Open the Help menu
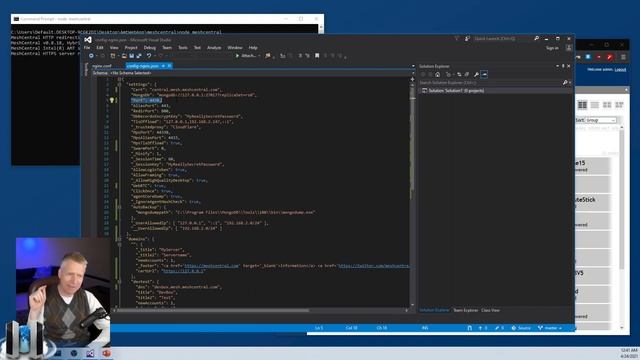 tap(253, 48)
